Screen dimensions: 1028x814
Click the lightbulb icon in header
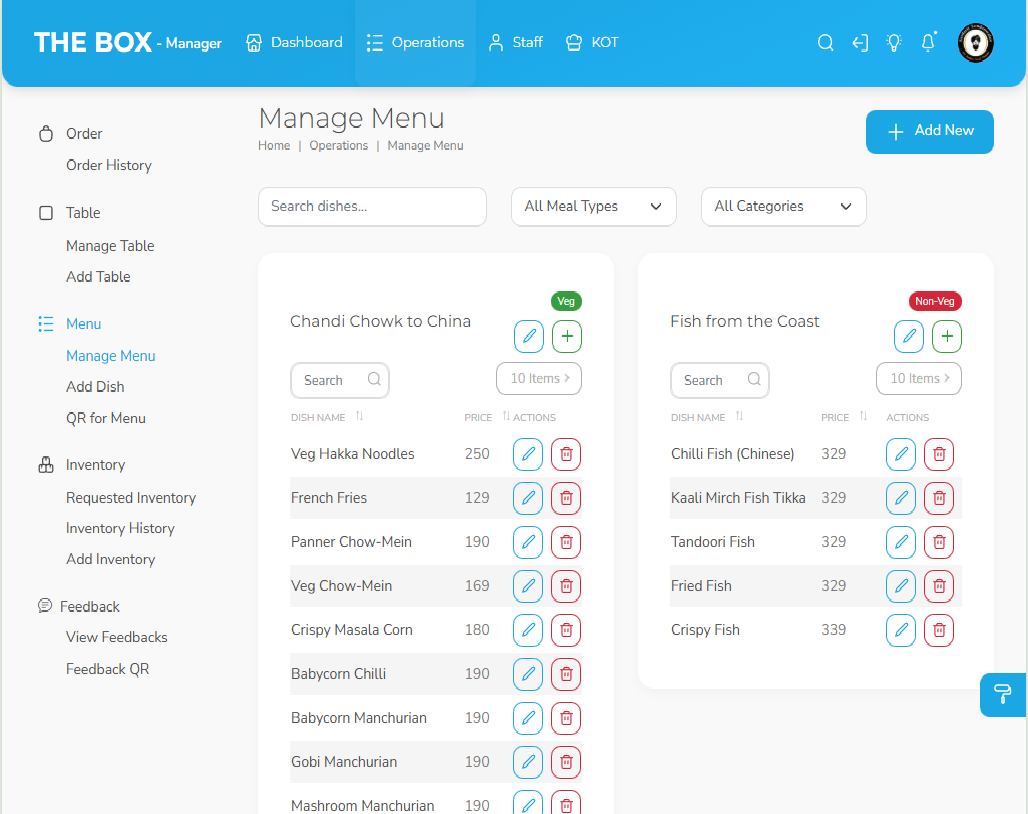click(x=894, y=43)
